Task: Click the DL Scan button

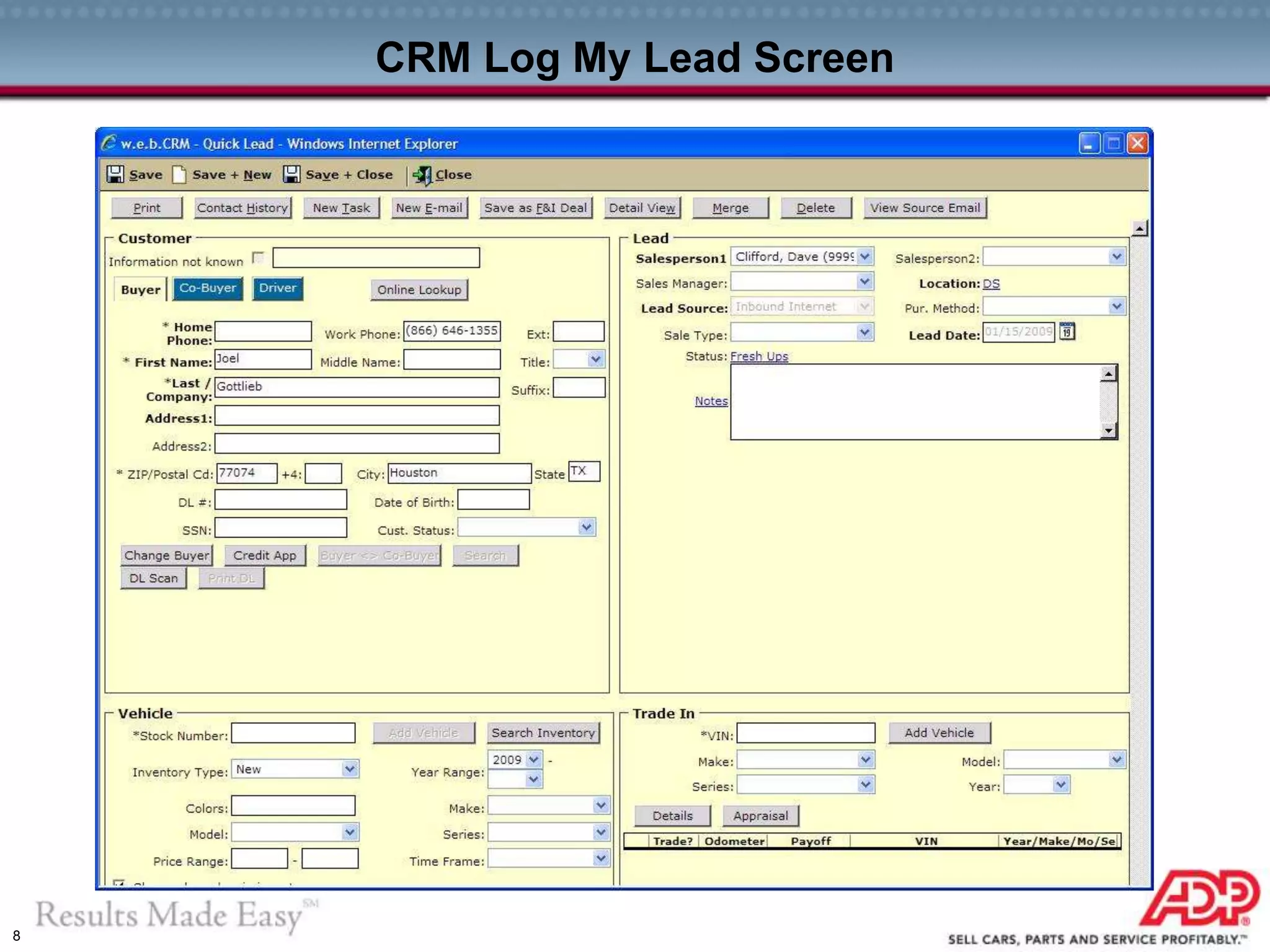Action: [x=154, y=578]
